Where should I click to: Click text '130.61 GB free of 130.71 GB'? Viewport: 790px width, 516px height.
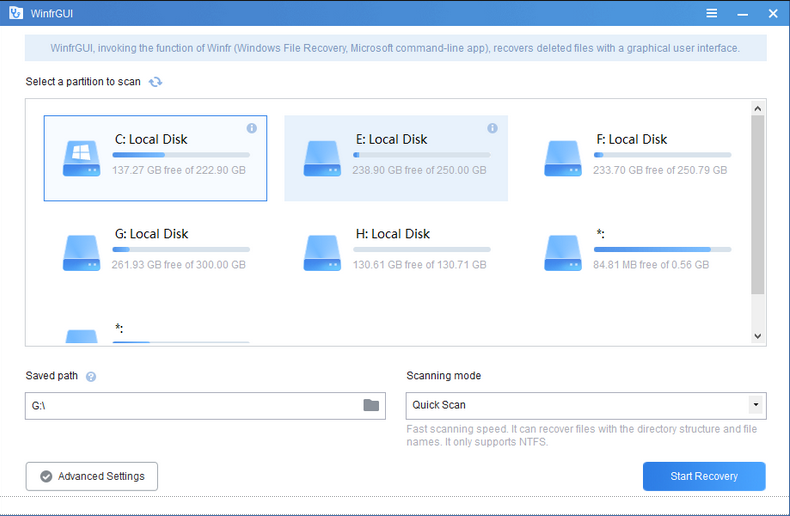420,265
